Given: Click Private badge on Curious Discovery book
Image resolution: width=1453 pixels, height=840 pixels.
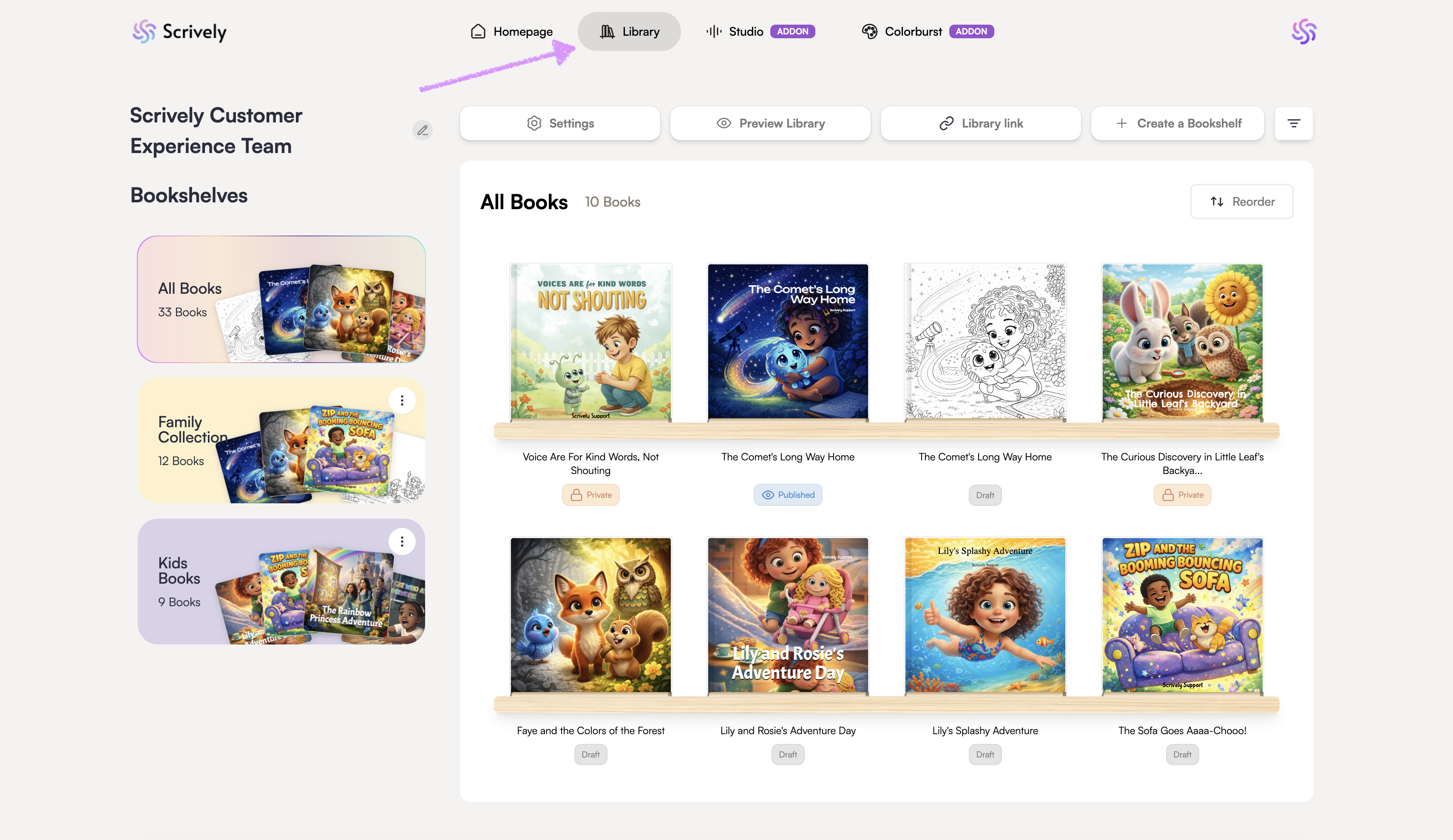Looking at the screenshot, I should click(1182, 495).
